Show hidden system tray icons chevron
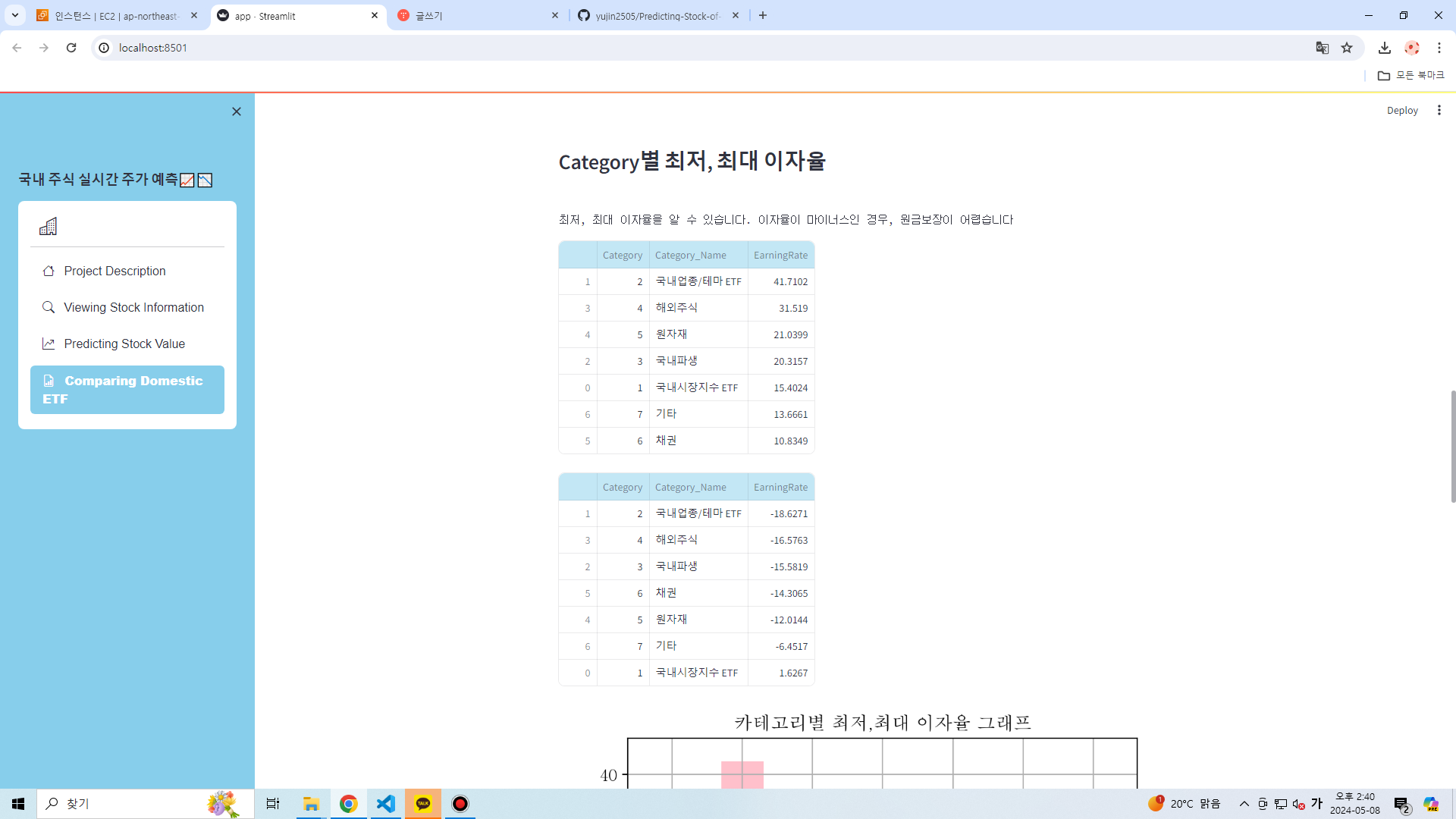Image resolution: width=1456 pixels, height=819 pixels. point(1244,803)
